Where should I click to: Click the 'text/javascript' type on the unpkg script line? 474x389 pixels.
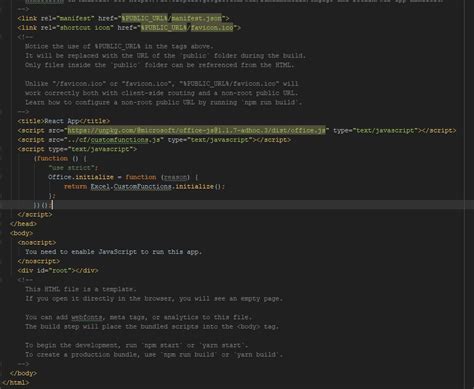[385, 130]
